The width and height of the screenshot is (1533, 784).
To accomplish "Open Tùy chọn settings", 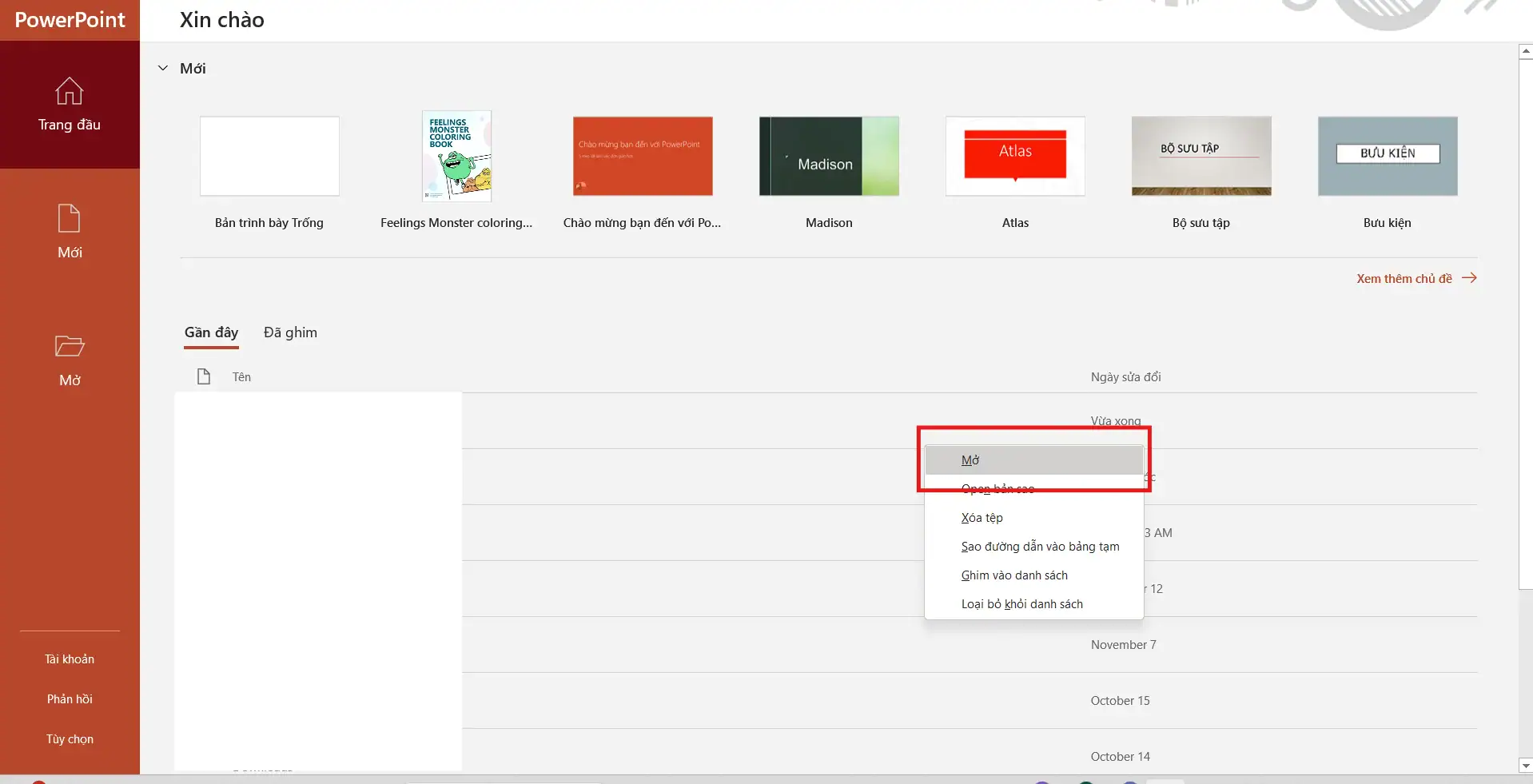I will [70, 738].
